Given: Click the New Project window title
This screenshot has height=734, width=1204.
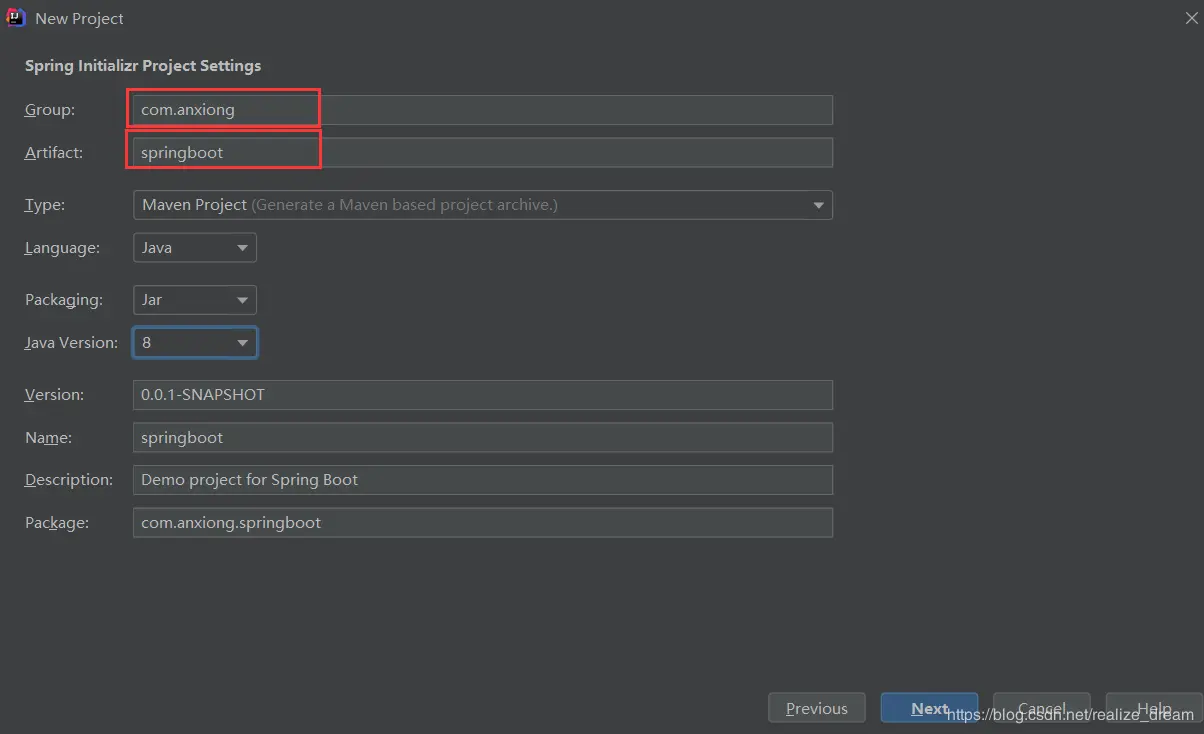Looking at the screenshot, I should point(79,19).
